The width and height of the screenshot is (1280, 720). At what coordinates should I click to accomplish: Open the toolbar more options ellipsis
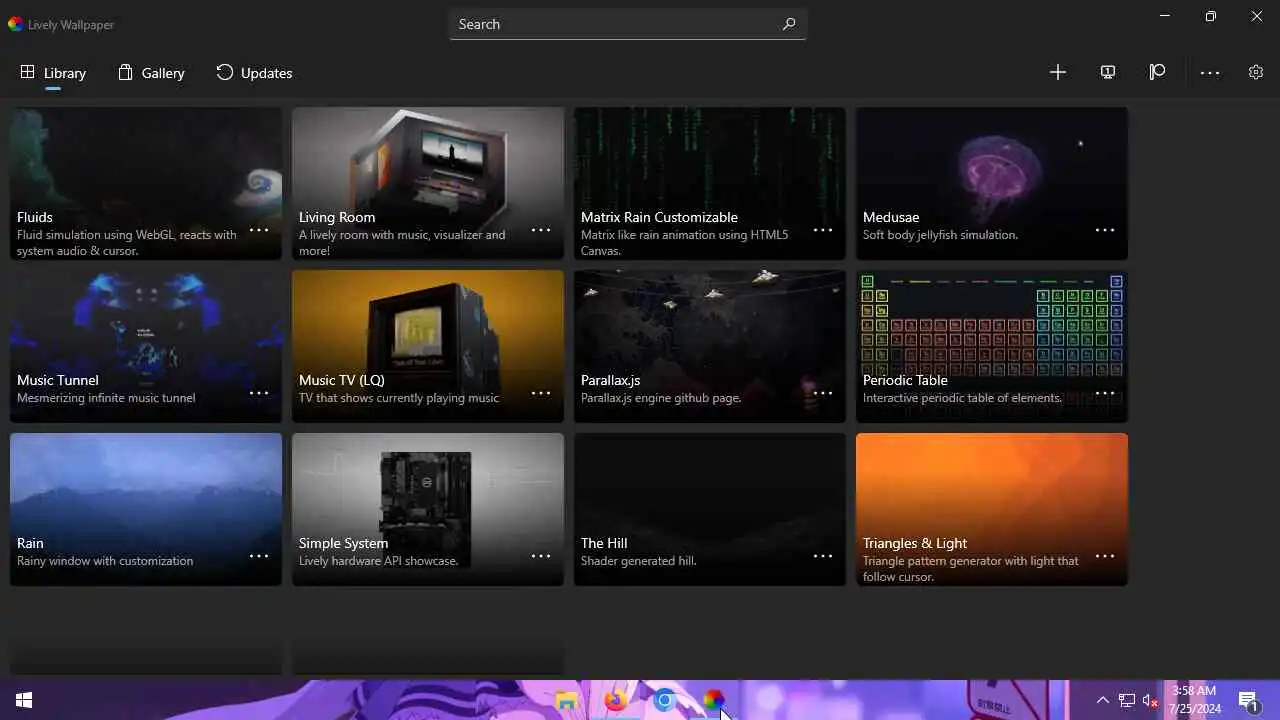[1210, 72]
